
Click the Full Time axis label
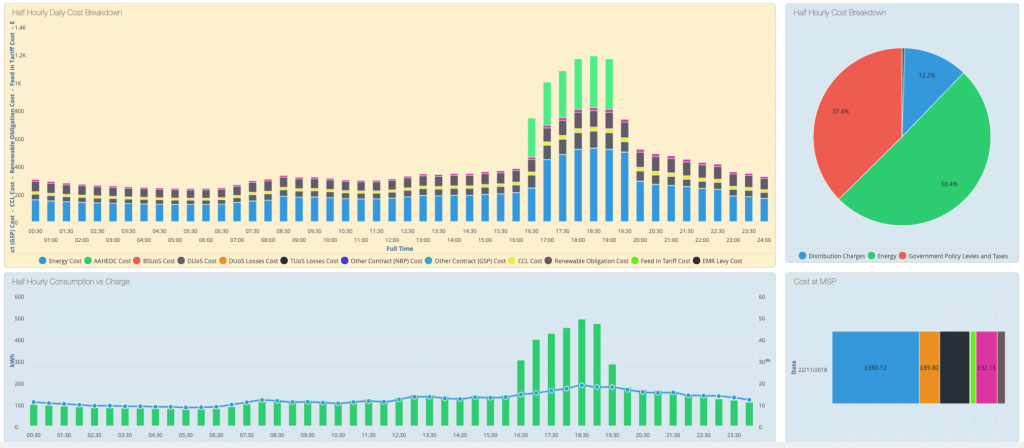click(399, 249)
